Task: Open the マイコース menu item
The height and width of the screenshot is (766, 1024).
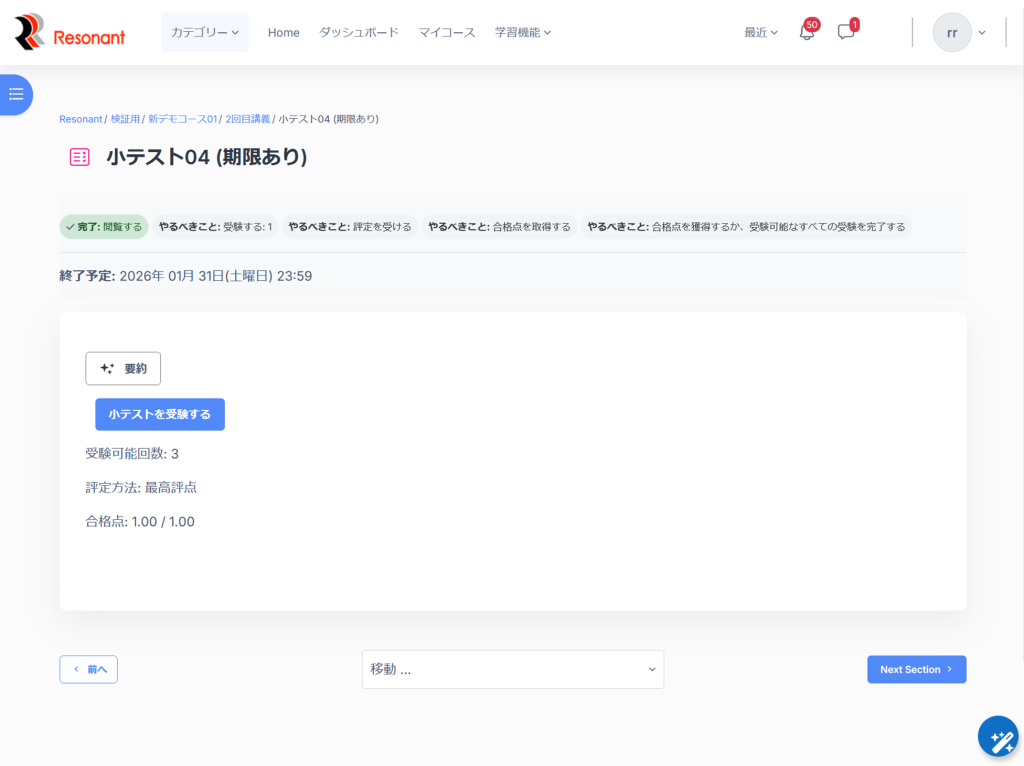Action: pyautogui.click(x=447, y=32)
